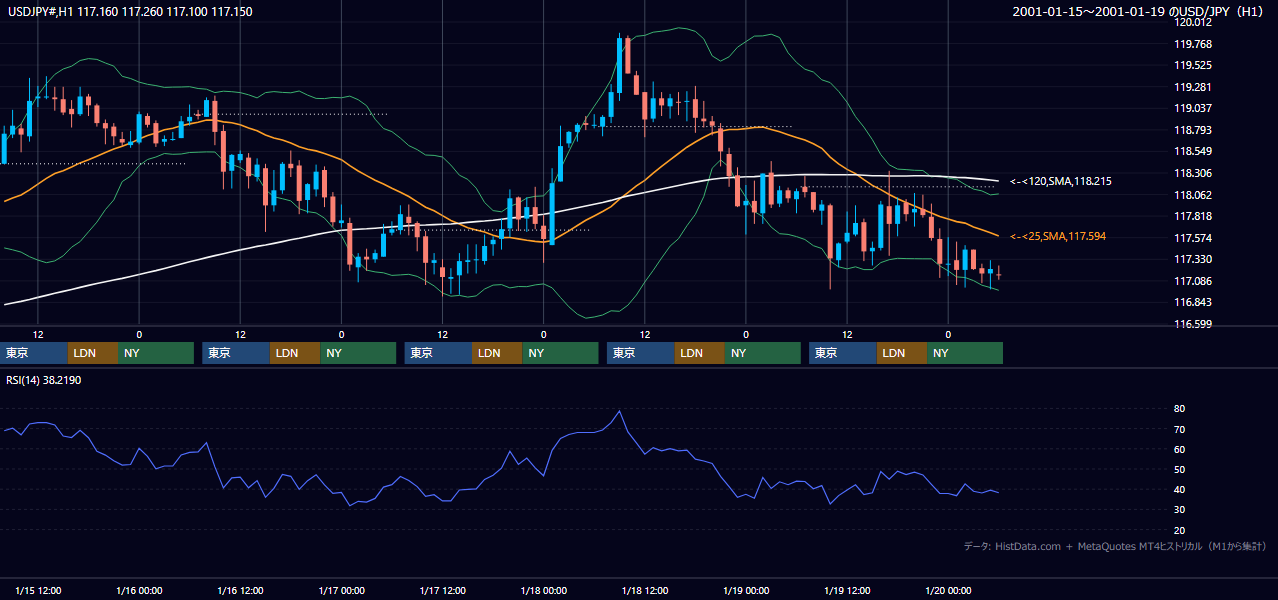Click RSI scale value 60
Image resolution: width=1278 pixels, height=600 pixels.
pyautogui.click(x=1179, y=449)
